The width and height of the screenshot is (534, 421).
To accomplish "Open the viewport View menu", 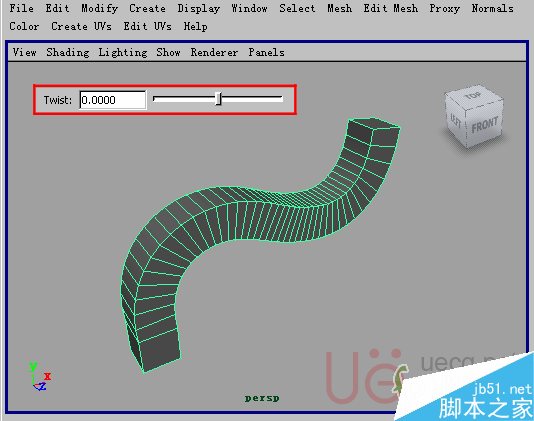I will 25,52.
